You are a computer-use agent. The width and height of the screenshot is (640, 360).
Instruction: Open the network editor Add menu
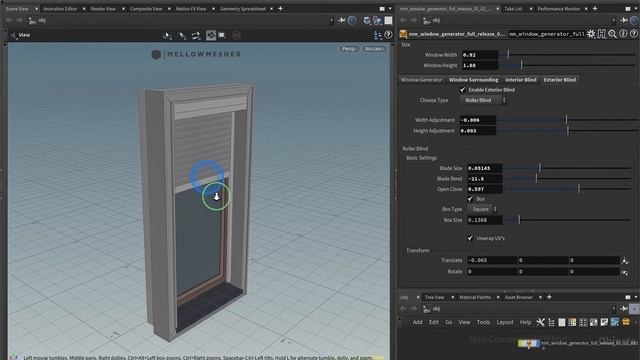click(418, 322)
